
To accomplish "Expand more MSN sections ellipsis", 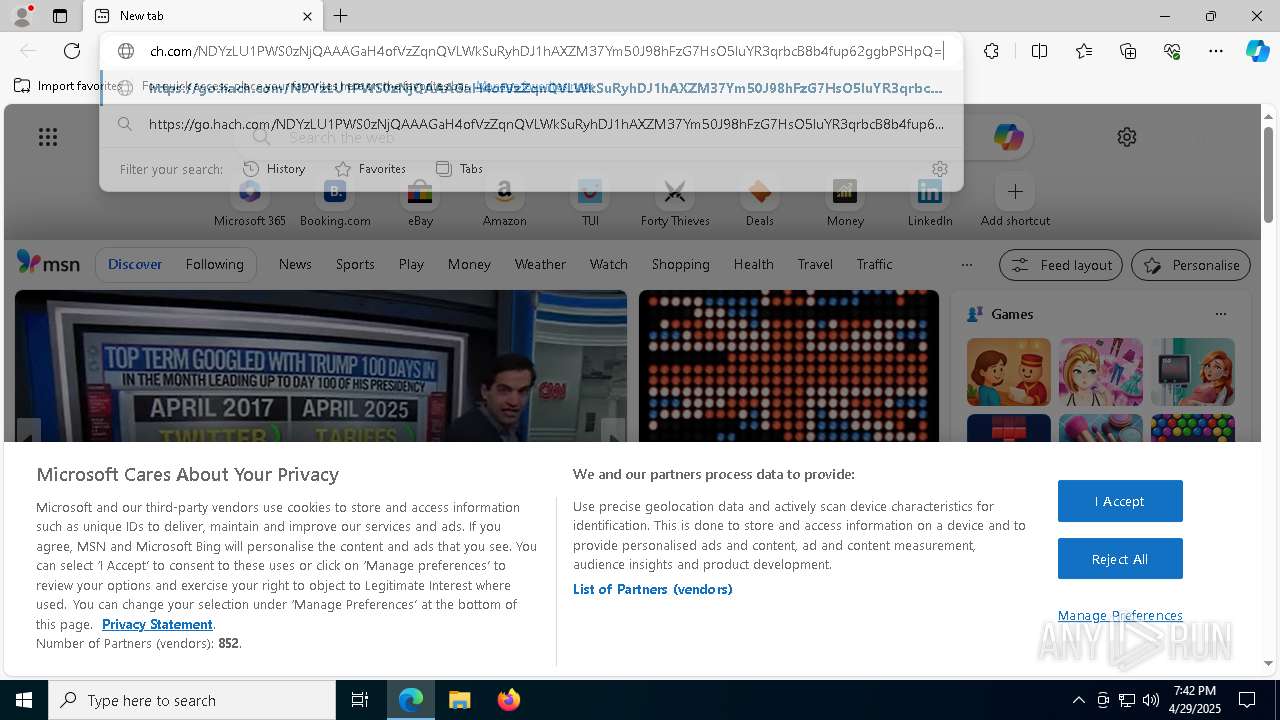I will [x=966, y=265].
